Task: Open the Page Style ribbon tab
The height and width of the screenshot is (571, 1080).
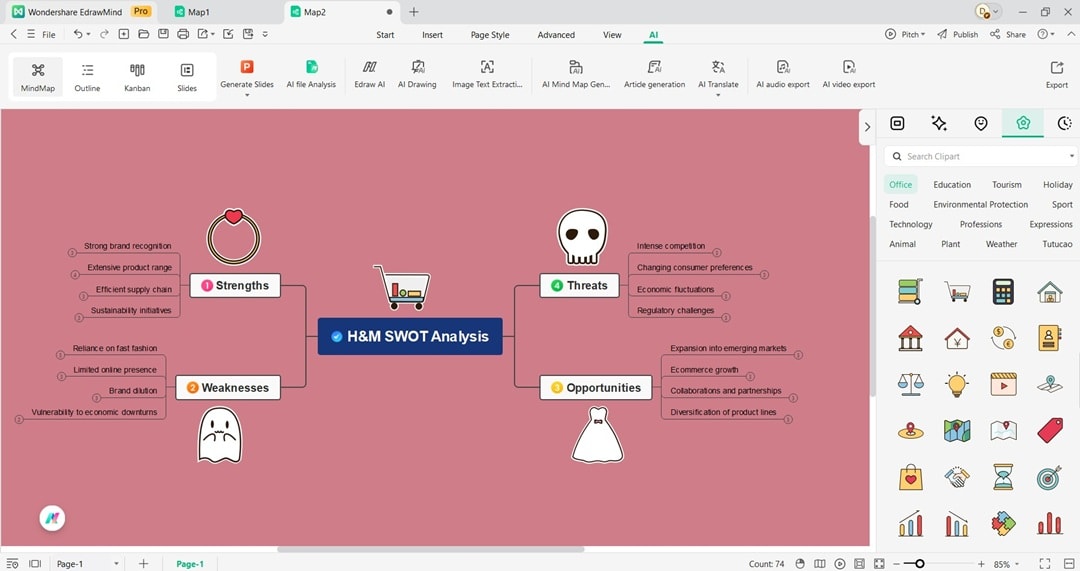Action: [490, 34]
